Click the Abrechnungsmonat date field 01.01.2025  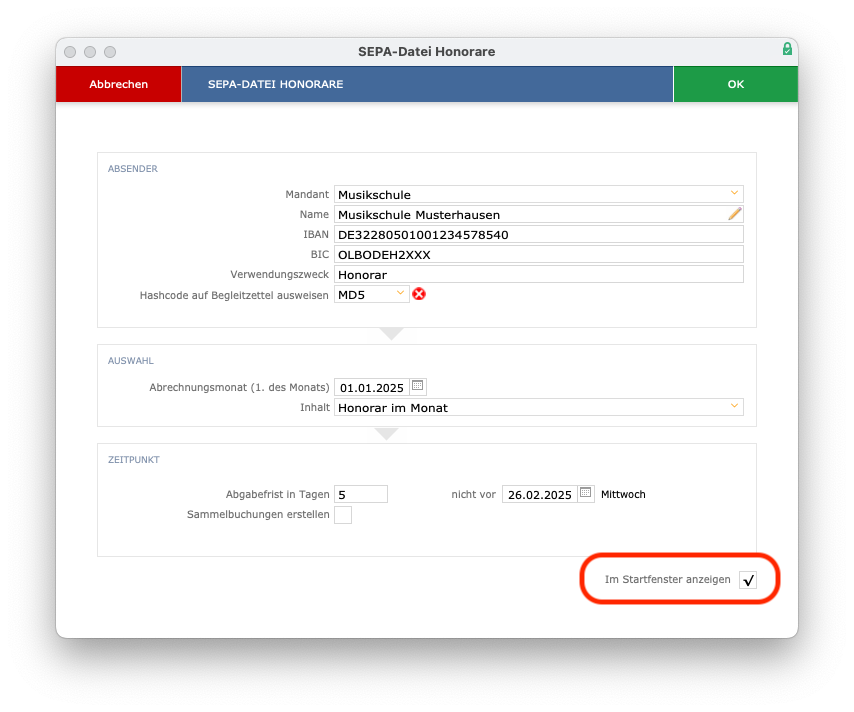tap(371, 387)
